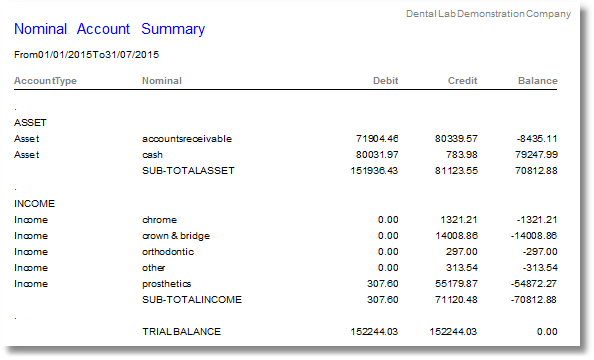The image size is (594, 360).
Task: Click the Credit column header
Action: (463, 81)
